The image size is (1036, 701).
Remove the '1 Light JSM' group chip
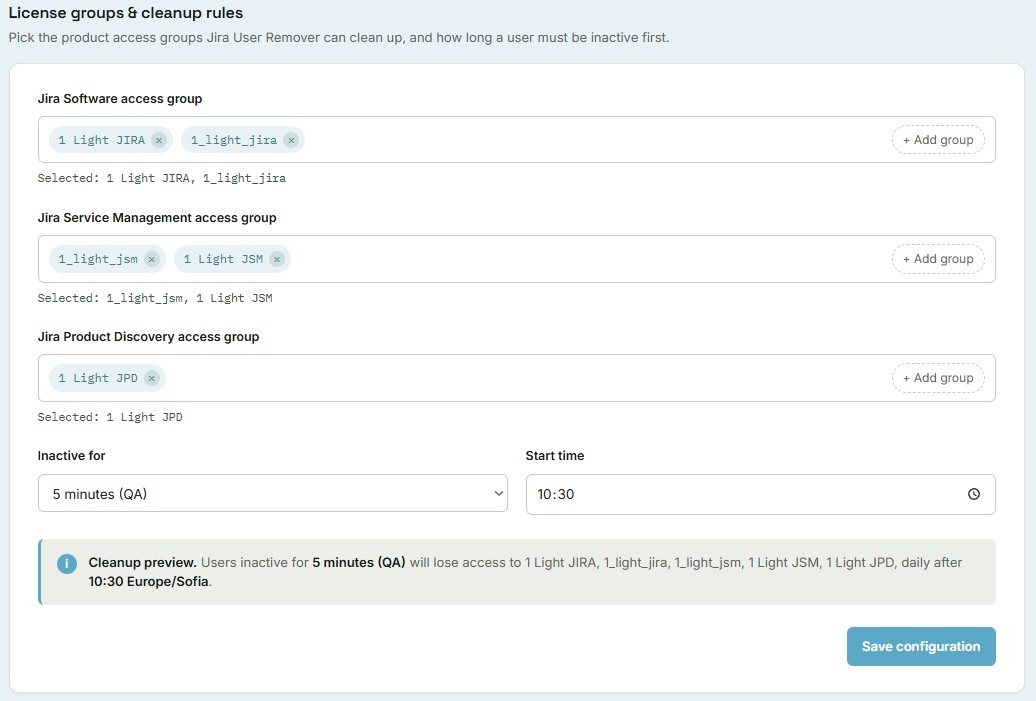coord(277,259)
